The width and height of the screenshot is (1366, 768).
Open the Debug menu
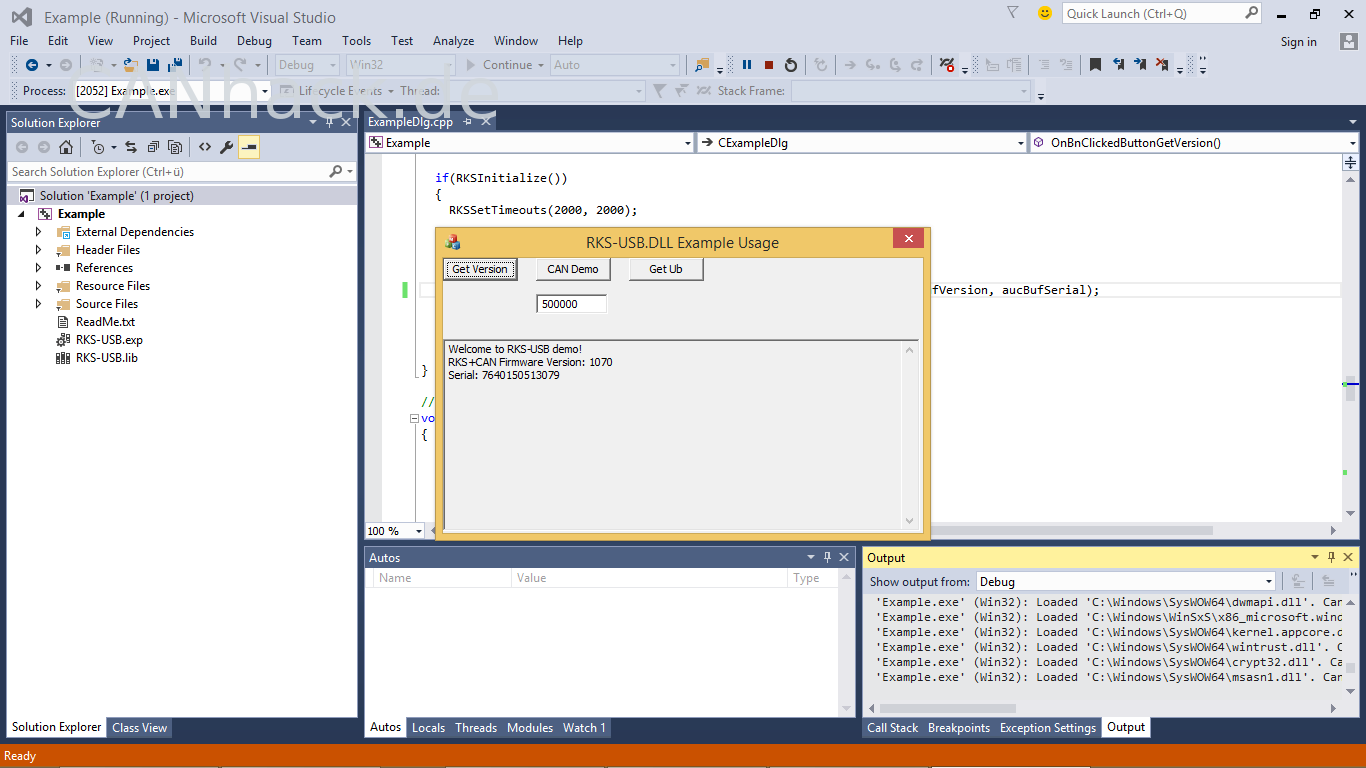tap(254, 41)
